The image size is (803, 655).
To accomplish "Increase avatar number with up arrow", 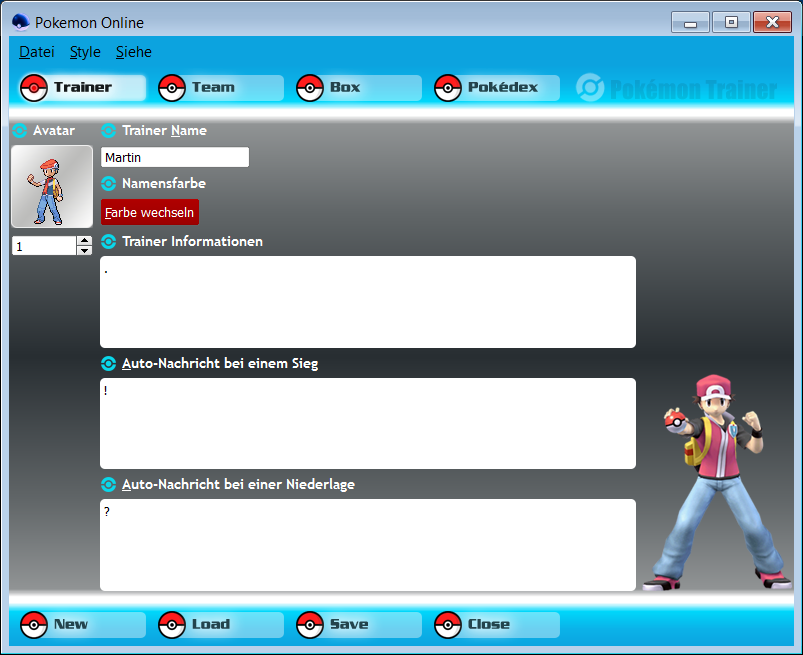I will [85, 241].
